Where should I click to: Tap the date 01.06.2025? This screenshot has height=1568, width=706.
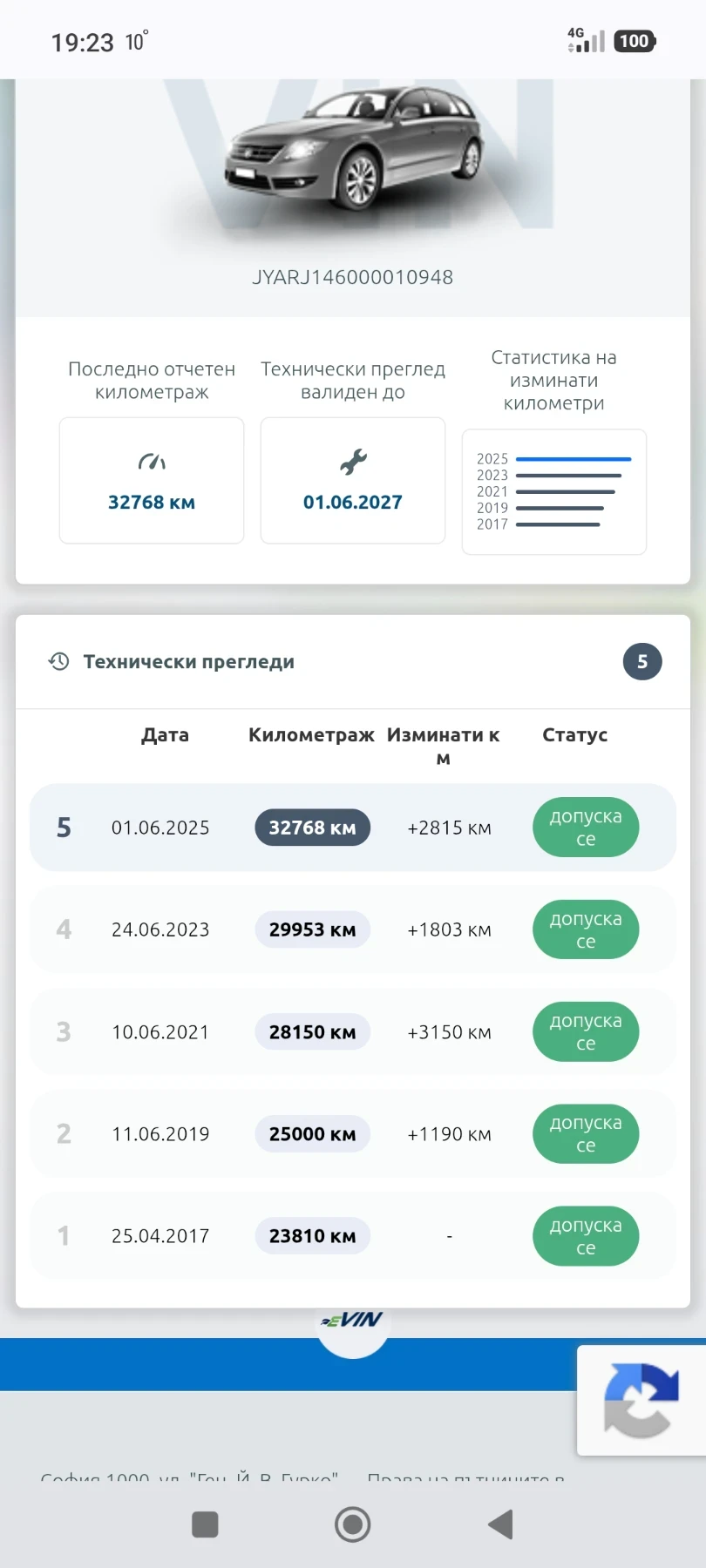[160, 828]
